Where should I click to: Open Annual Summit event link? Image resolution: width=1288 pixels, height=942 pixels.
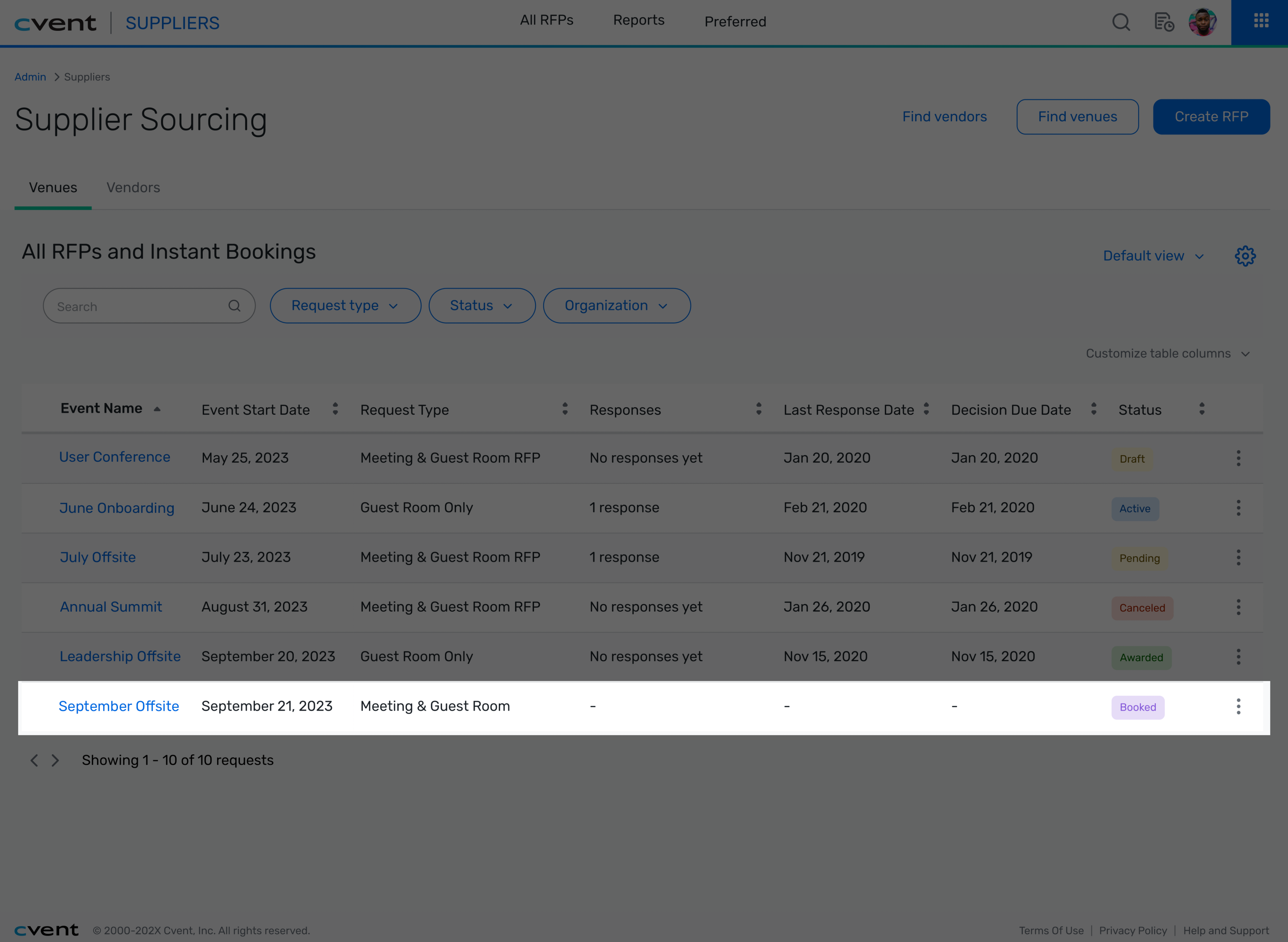coord(111,607)
